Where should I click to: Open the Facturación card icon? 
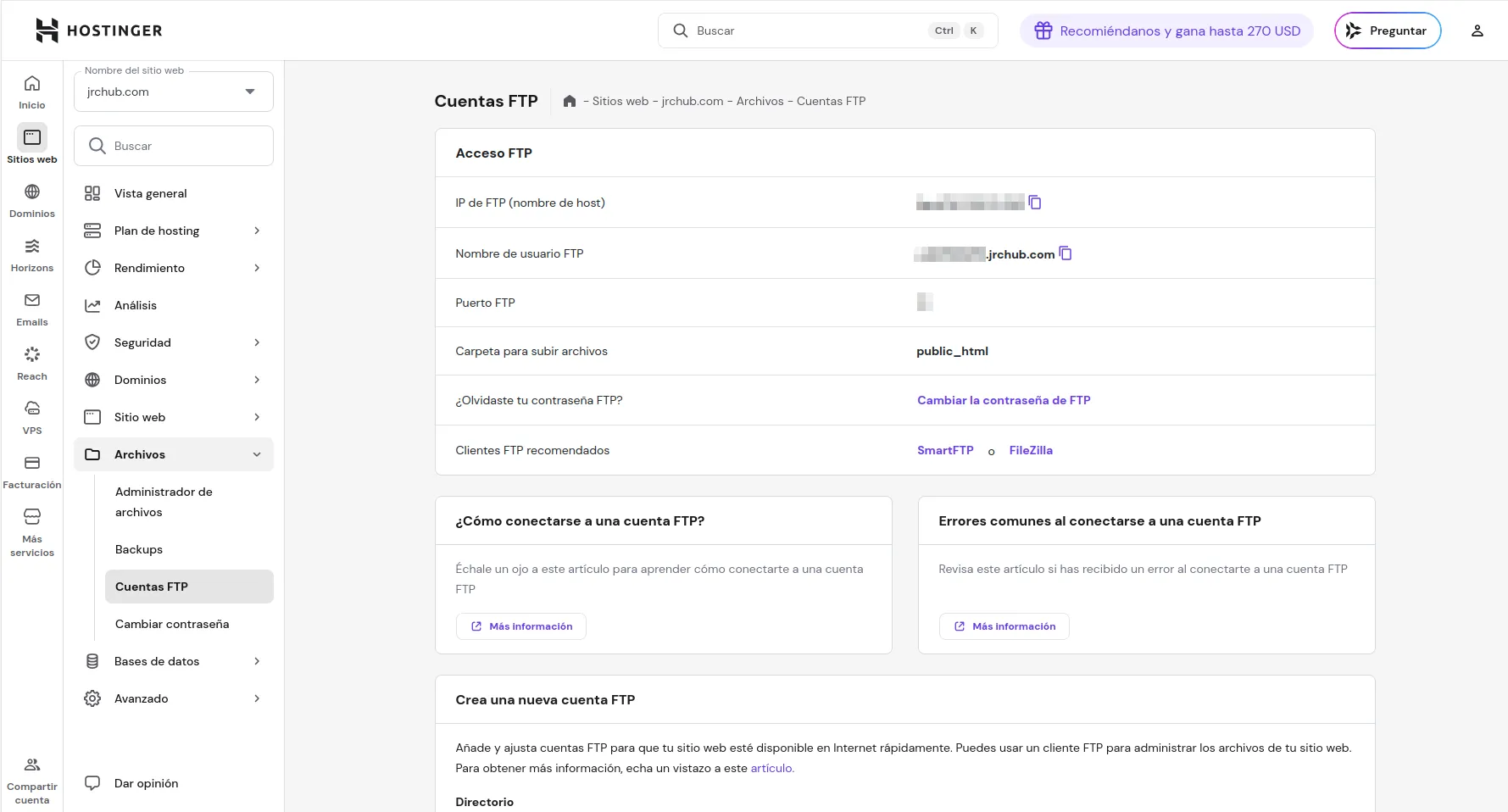[x=32, y=463]
